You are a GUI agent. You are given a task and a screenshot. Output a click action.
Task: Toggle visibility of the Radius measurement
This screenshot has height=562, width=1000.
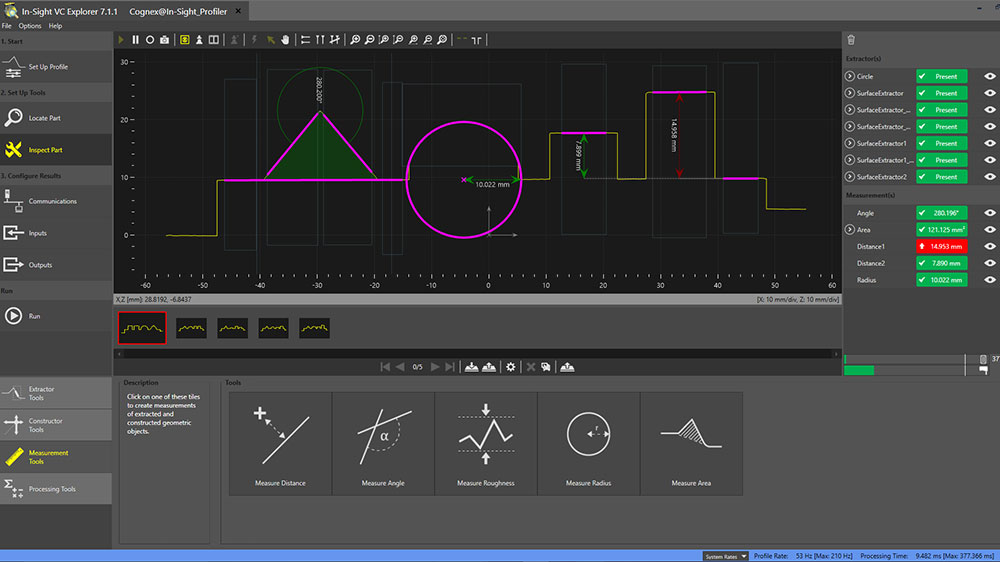(989, 280)
